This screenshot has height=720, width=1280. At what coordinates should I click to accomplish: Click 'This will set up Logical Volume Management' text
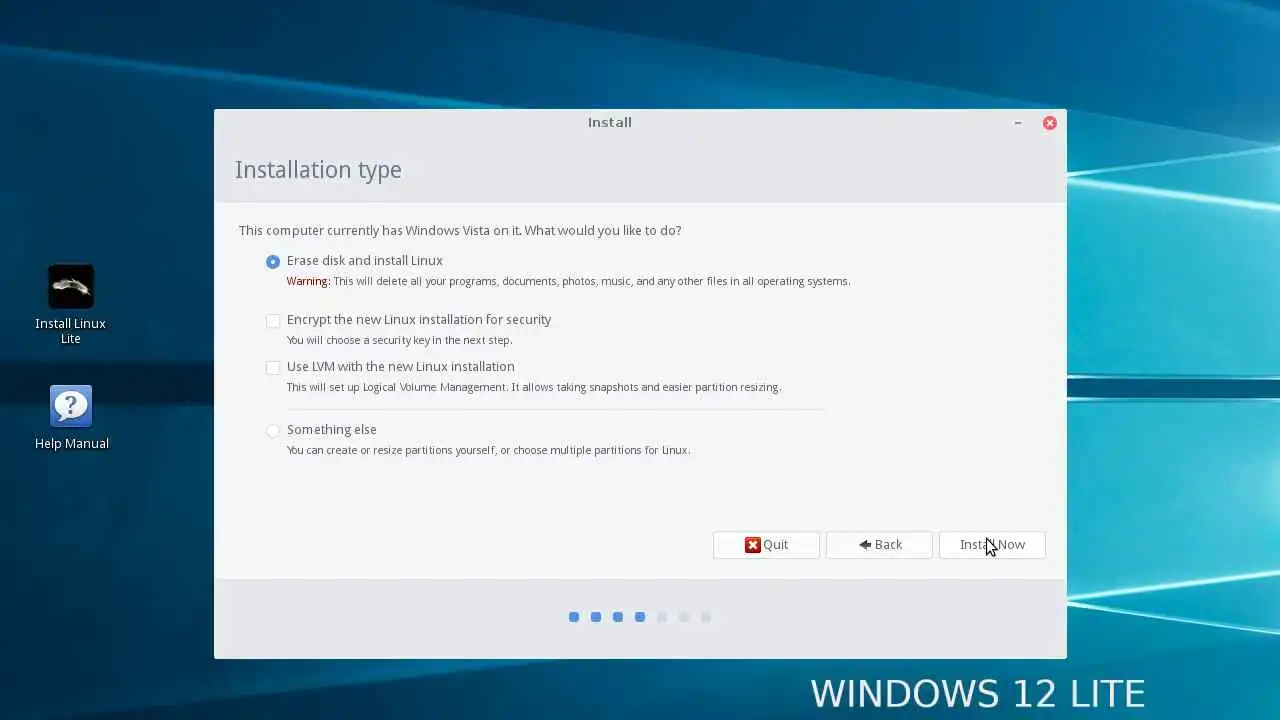(x=534, y=387)
